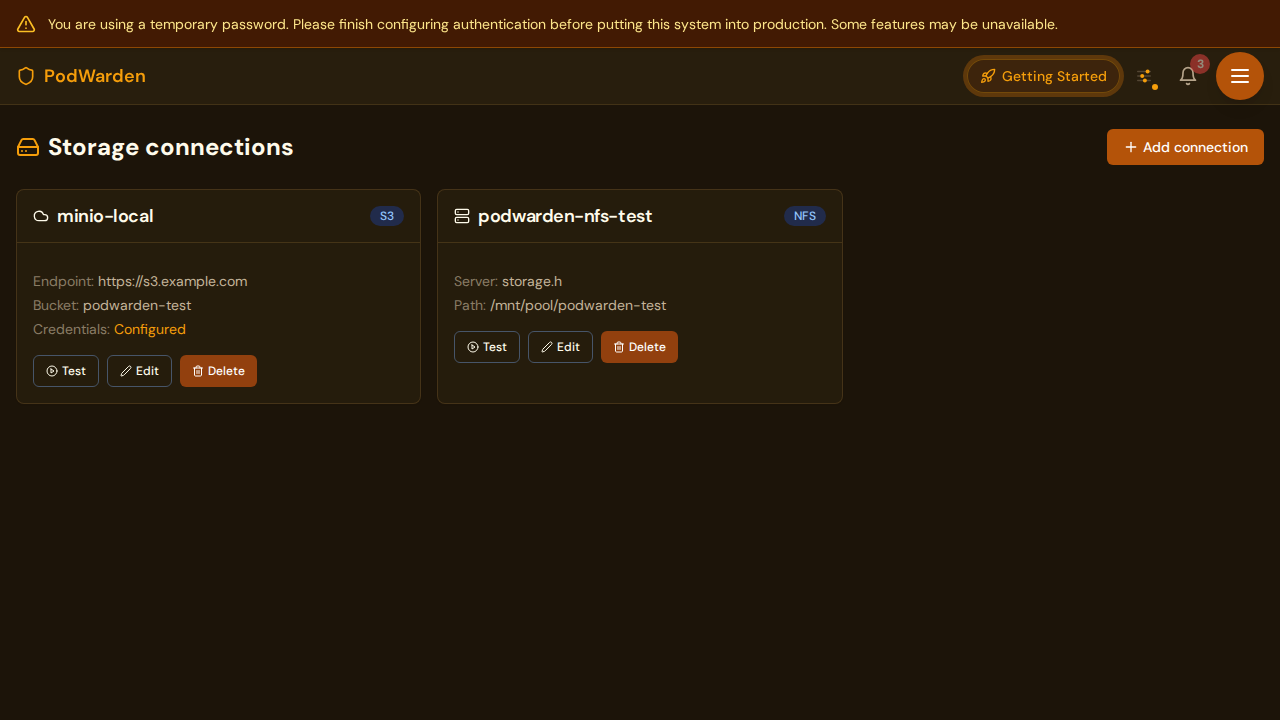Test the podwarden-nfs-test connection
This screenshot has width=1280, height=720.
[487, 347]
